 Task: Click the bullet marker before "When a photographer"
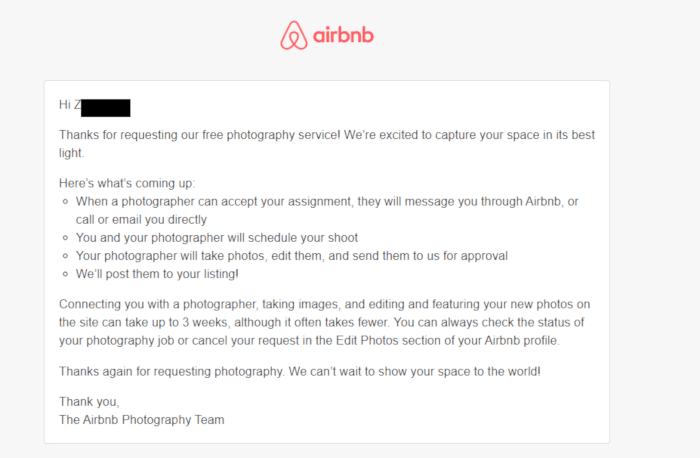pyautogui.click(x=64, y=202)
